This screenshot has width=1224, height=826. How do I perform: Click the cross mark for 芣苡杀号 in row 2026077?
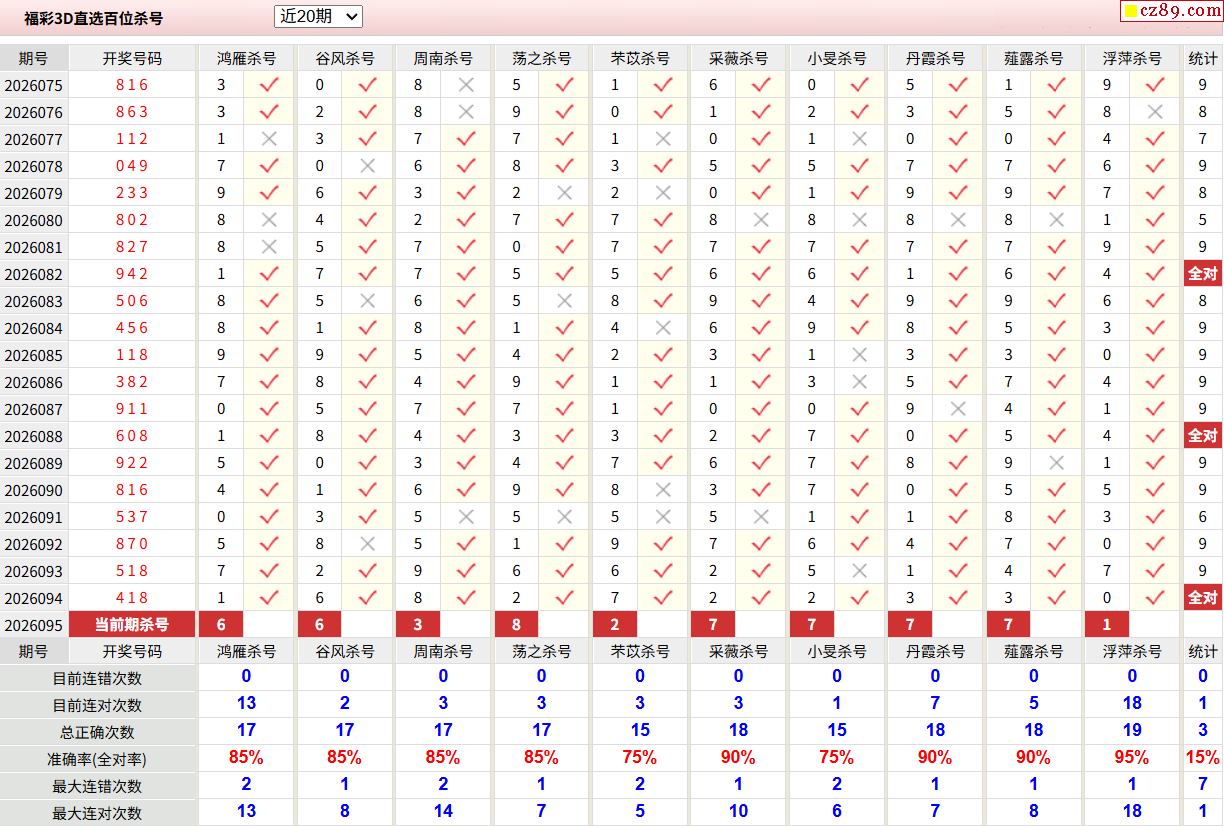[663, 139]
